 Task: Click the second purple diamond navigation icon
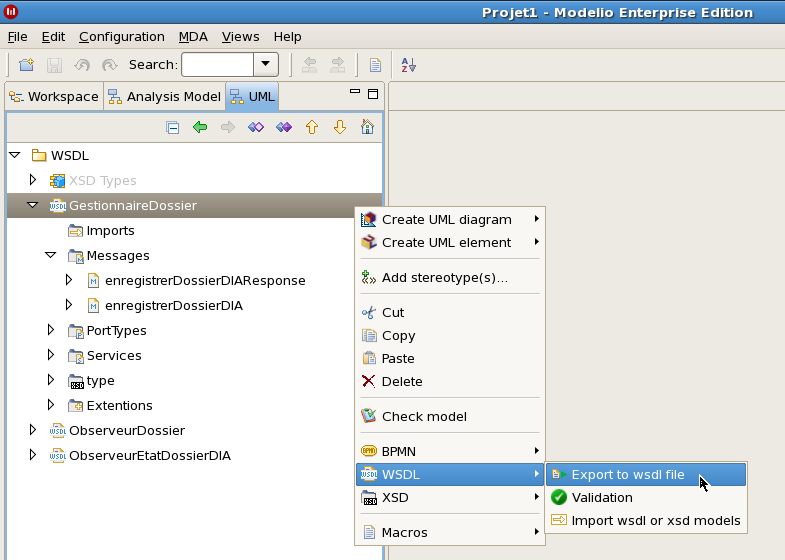click(284, 127)
